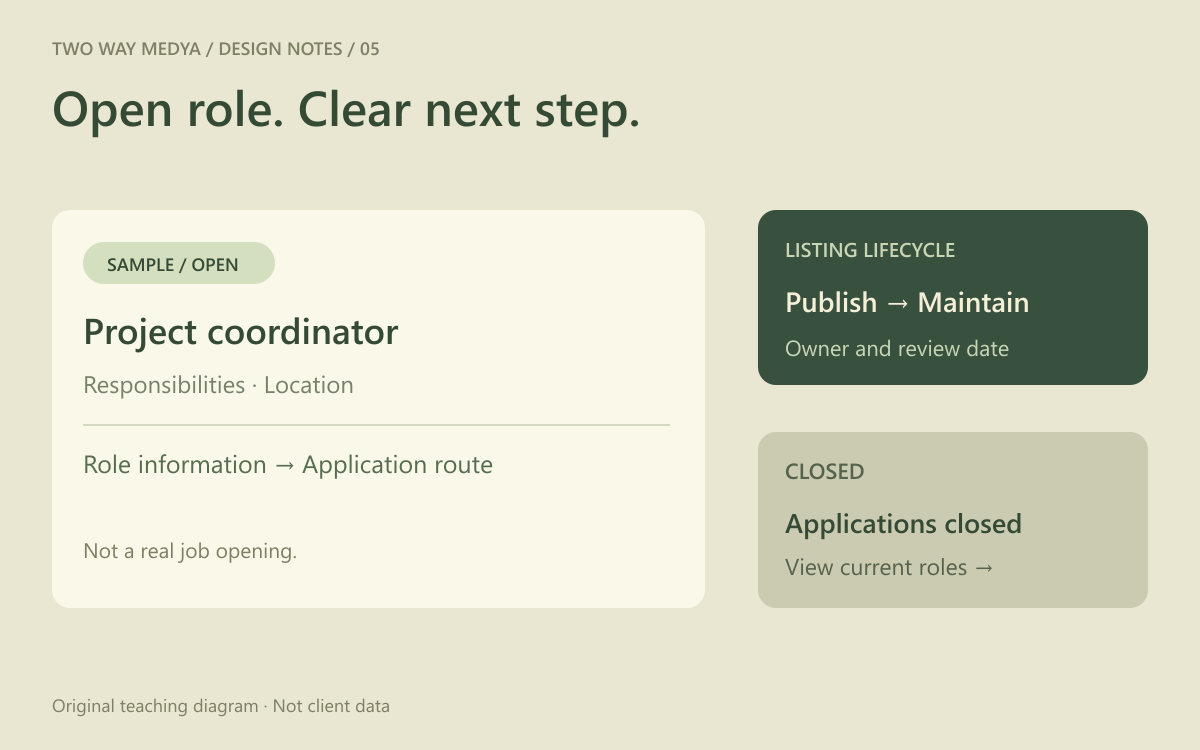The image size is (1200, 750).
Task: Click the arrow after View current roles
Action: tap(984, 568)
